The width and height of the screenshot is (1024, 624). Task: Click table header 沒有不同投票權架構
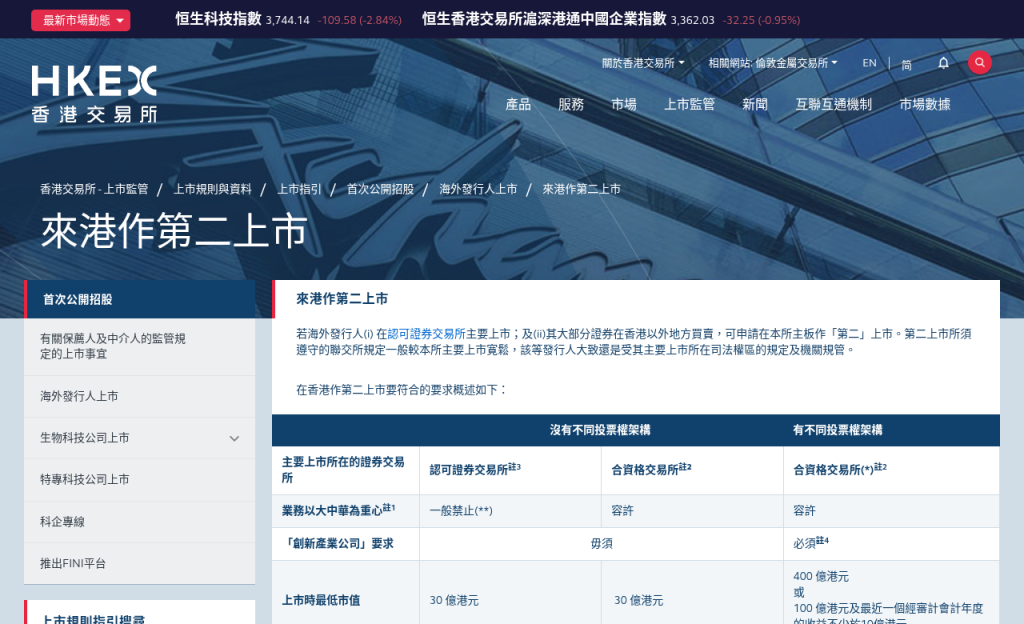[600, 430]
